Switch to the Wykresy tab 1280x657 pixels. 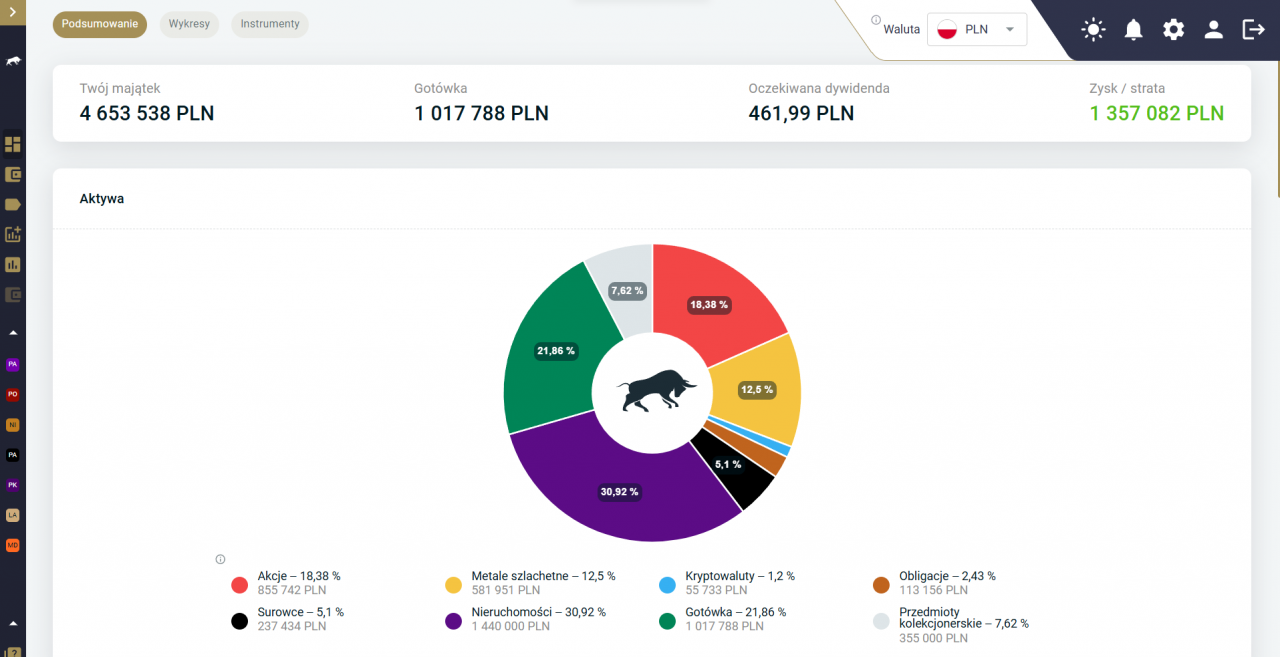pos(189,24)
